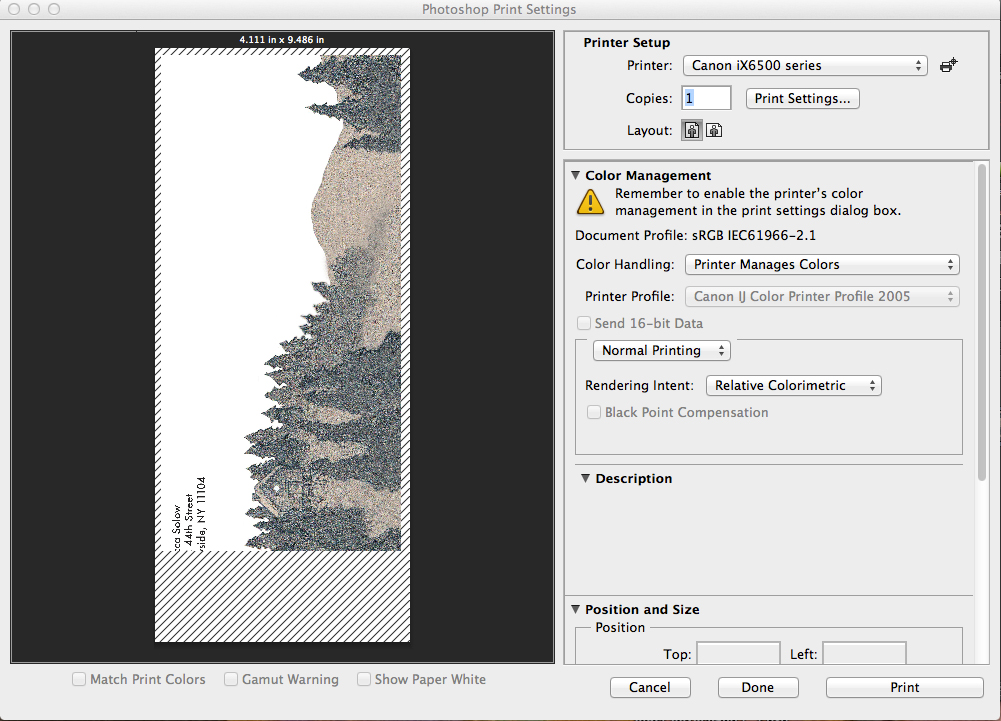1001x721 pixels.
Task: Collapse the Position and Size section
Action: [x=576, y=610]
